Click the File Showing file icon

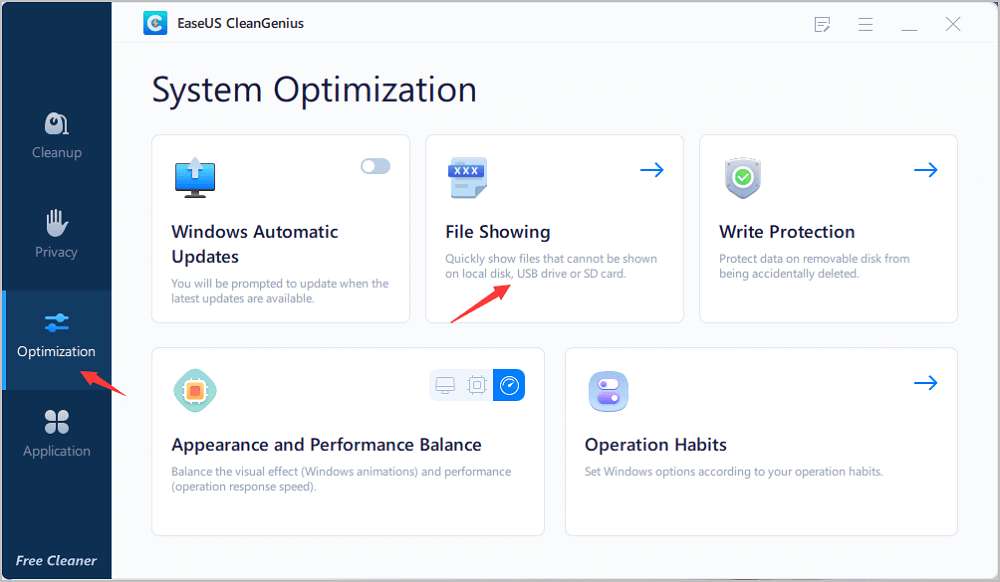coord(466,178)
